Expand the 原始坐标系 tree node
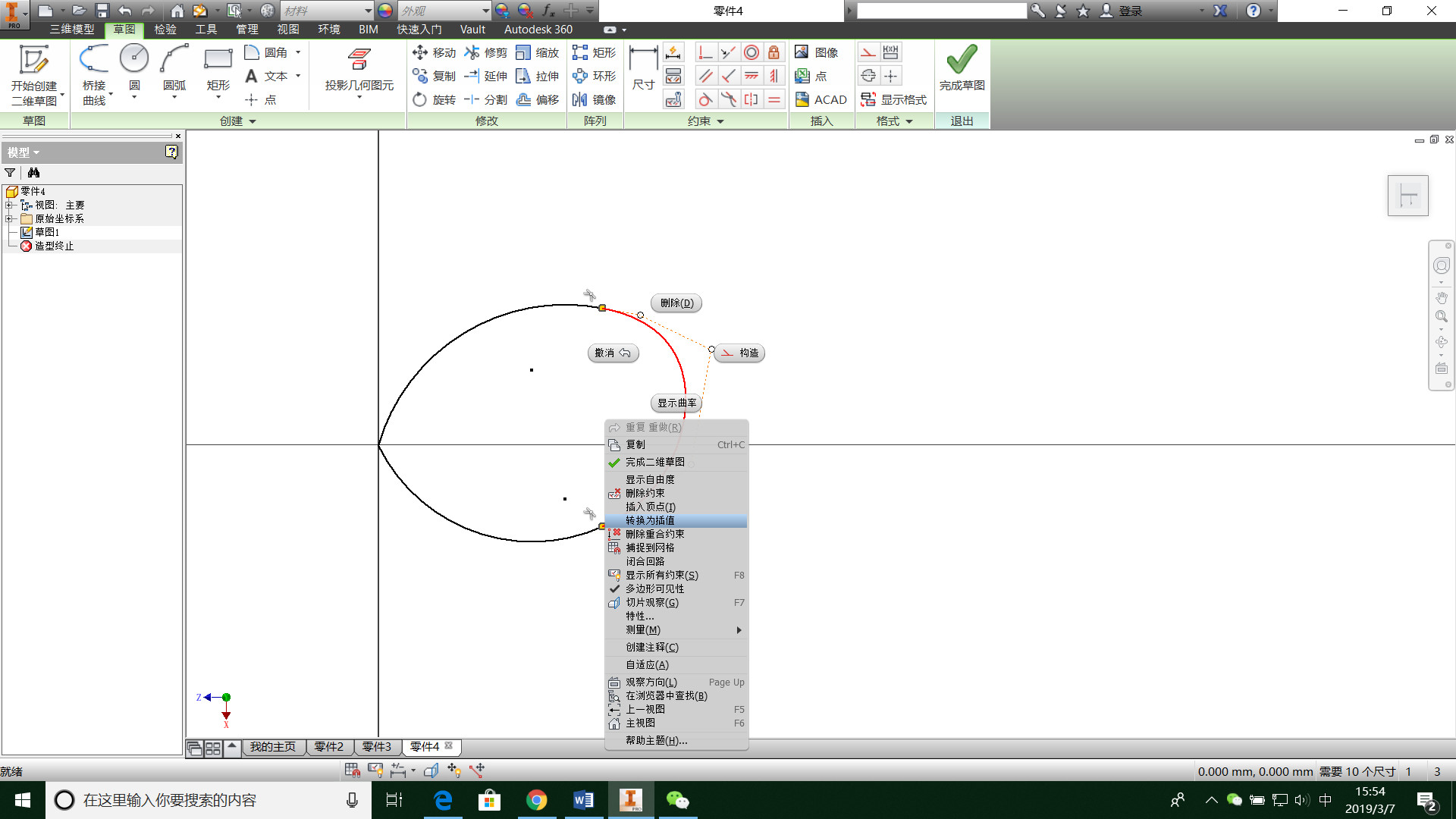Viewport: 1456px width, 819px height. pyautogui.click(x=9, y=218)
